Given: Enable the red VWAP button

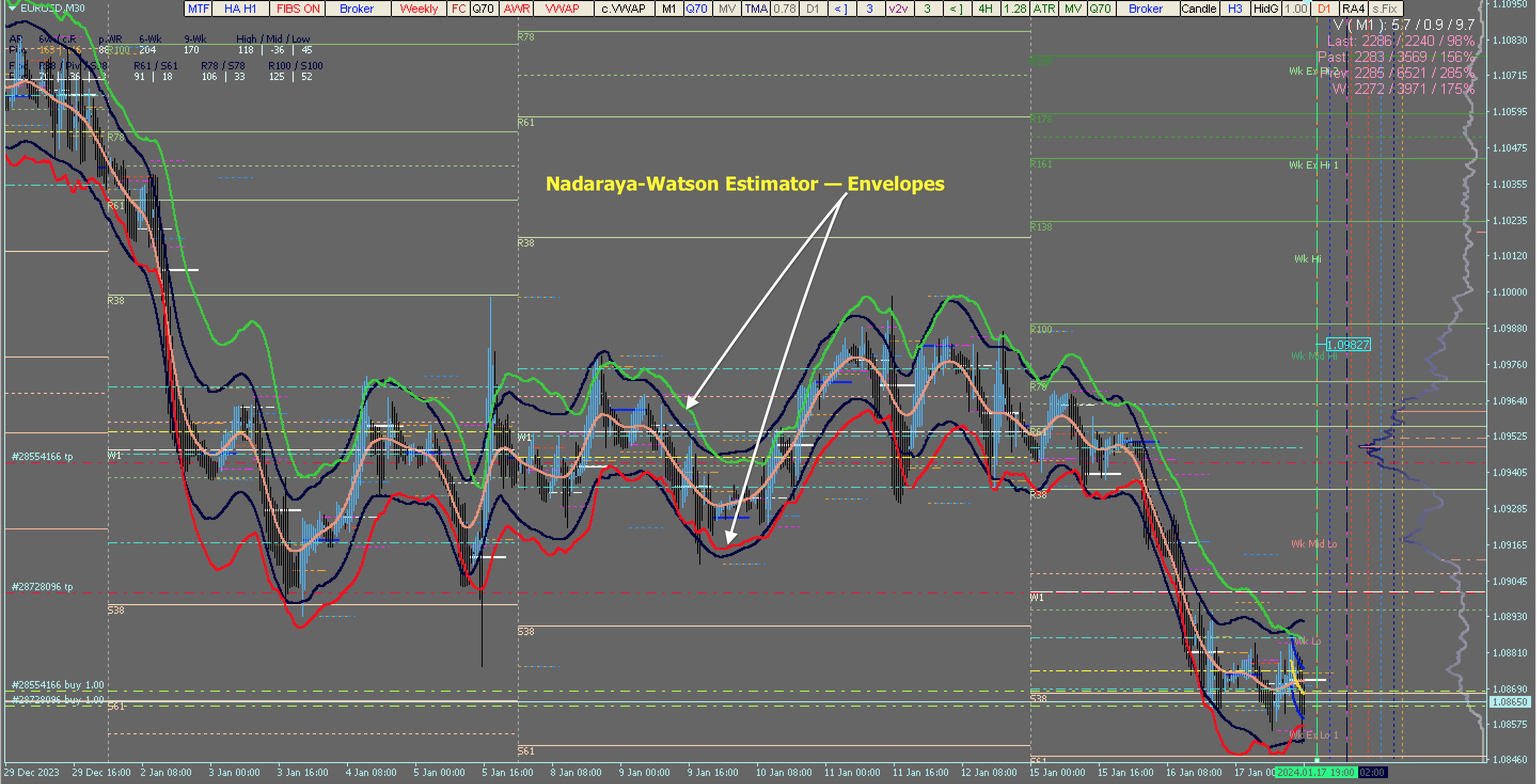Looking at the screenshot, I should coord(562,9).
